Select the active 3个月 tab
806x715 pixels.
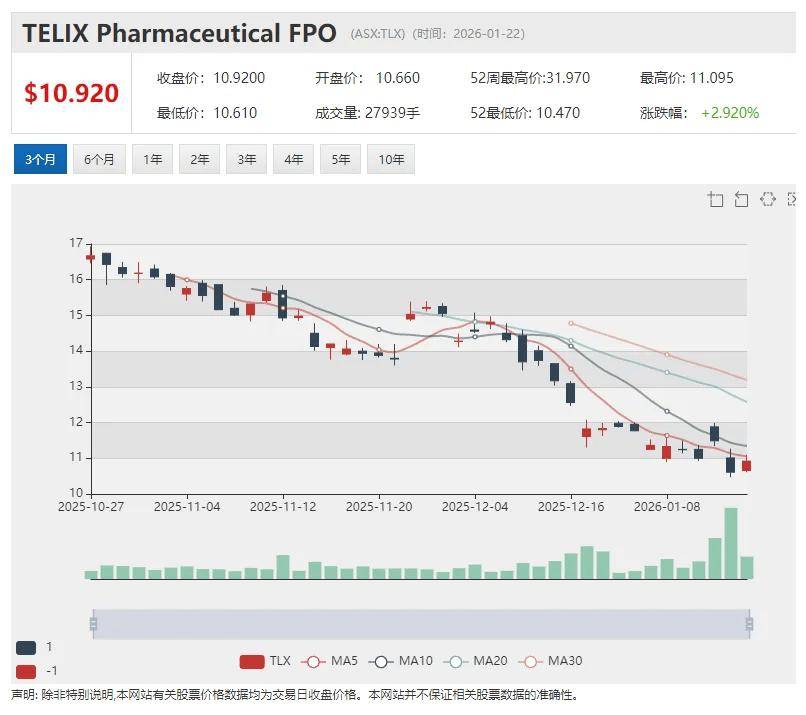pyautogui.click(x=40, y=159)
